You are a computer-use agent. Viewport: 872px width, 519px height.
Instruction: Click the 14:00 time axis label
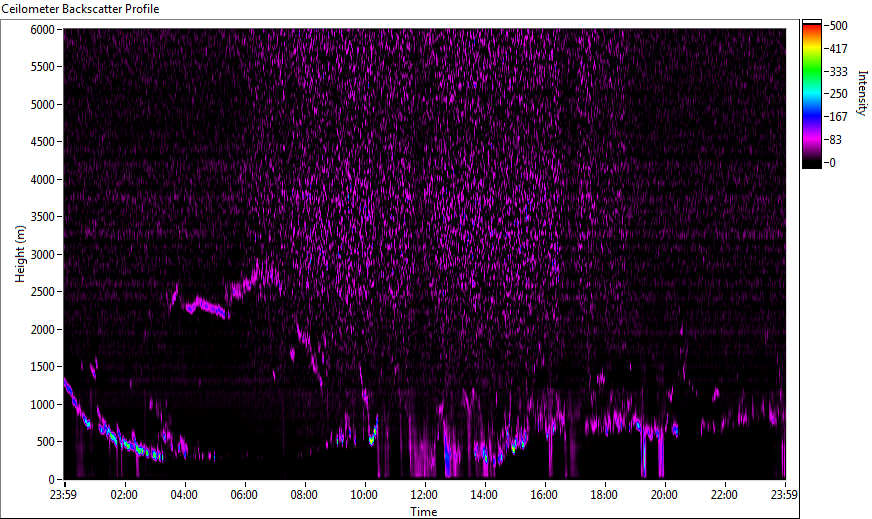pos(484,495)
